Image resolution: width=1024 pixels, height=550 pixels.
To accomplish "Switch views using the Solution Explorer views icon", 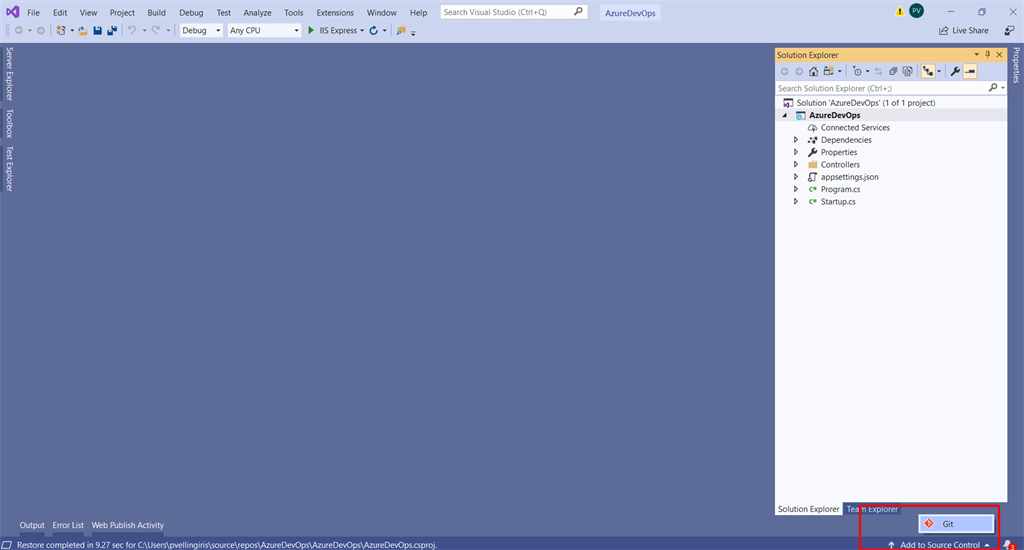I will point(829,71).
